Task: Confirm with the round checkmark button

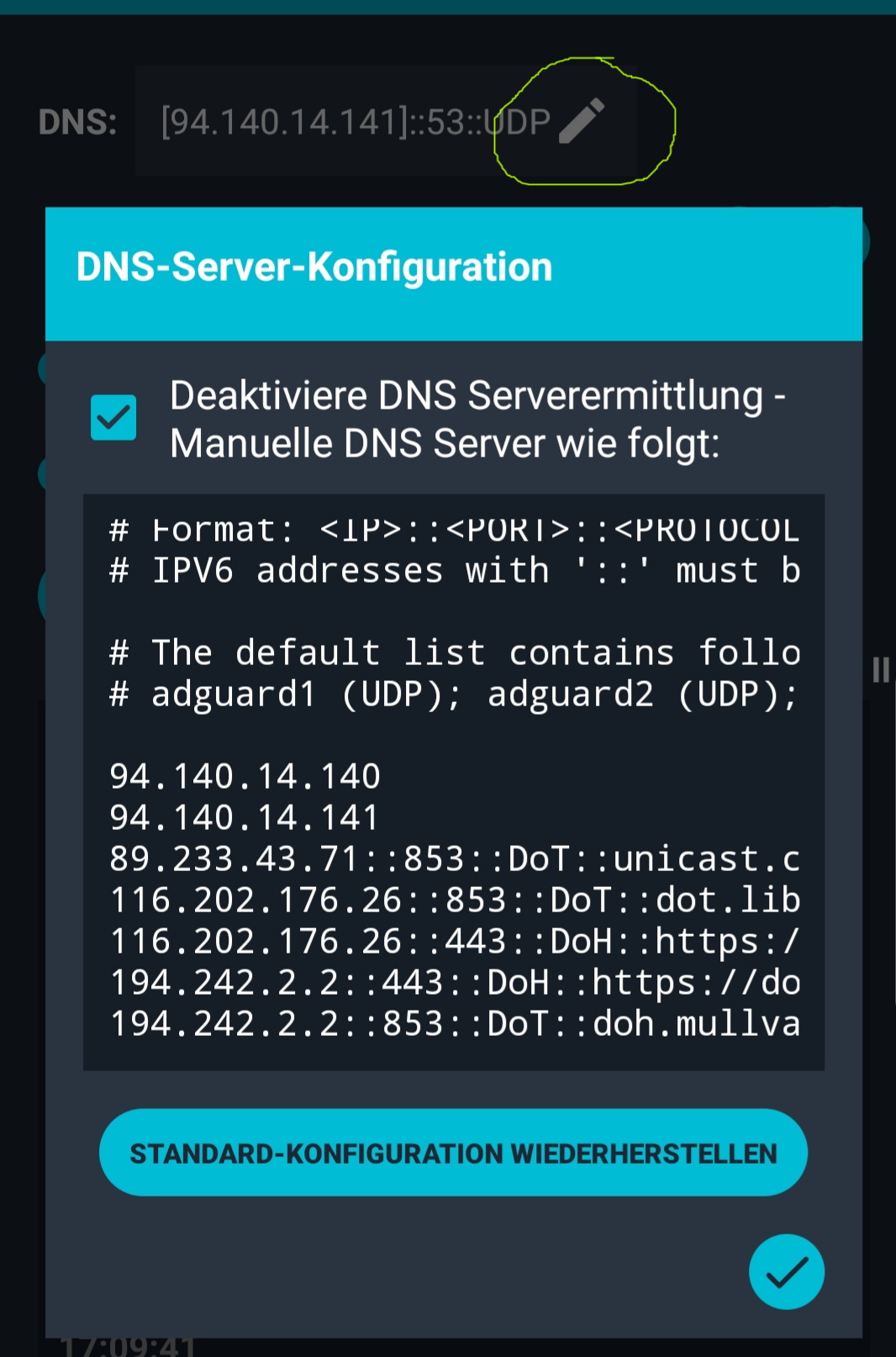Action: [x=786, y=1271]
